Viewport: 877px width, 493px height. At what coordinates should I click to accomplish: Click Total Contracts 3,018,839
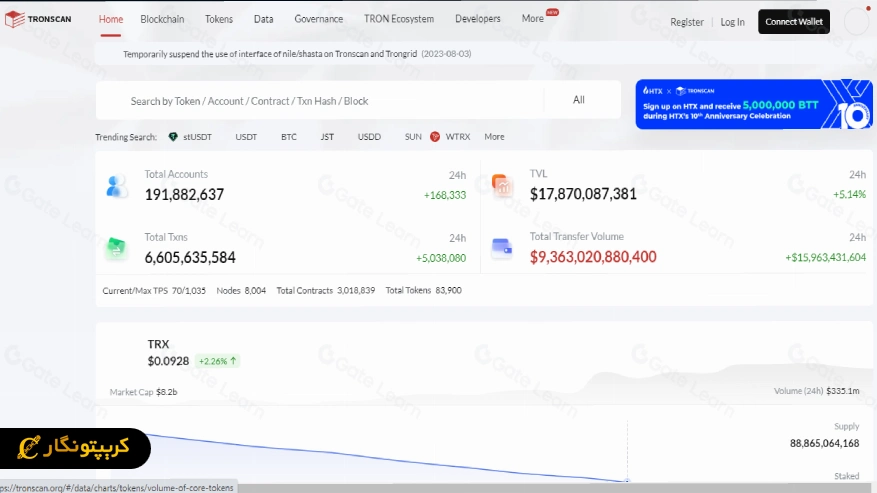tap(326, 290)
